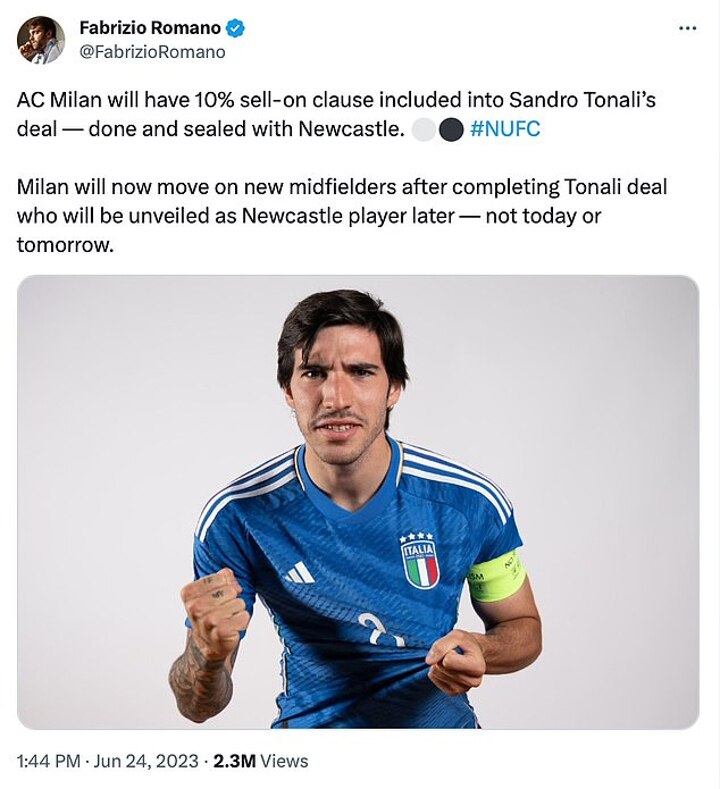Click the clenched fist in the photo
The image size is (720, 789).
[215, 615]
